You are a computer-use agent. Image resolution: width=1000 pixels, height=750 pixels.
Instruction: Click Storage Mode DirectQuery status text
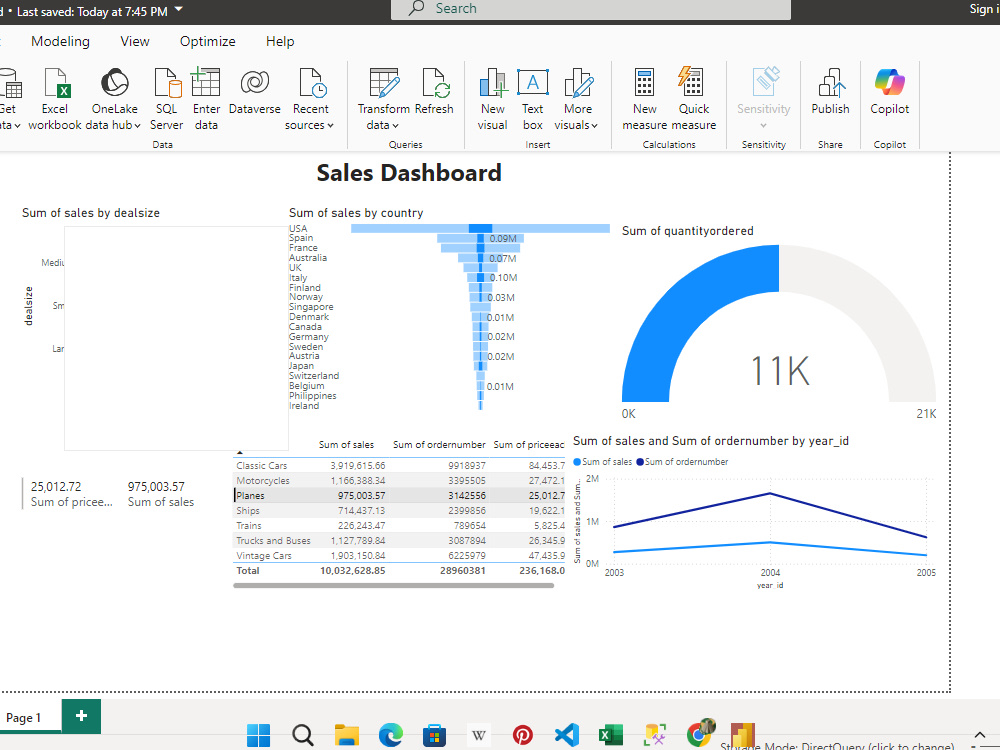coord(837,746)
